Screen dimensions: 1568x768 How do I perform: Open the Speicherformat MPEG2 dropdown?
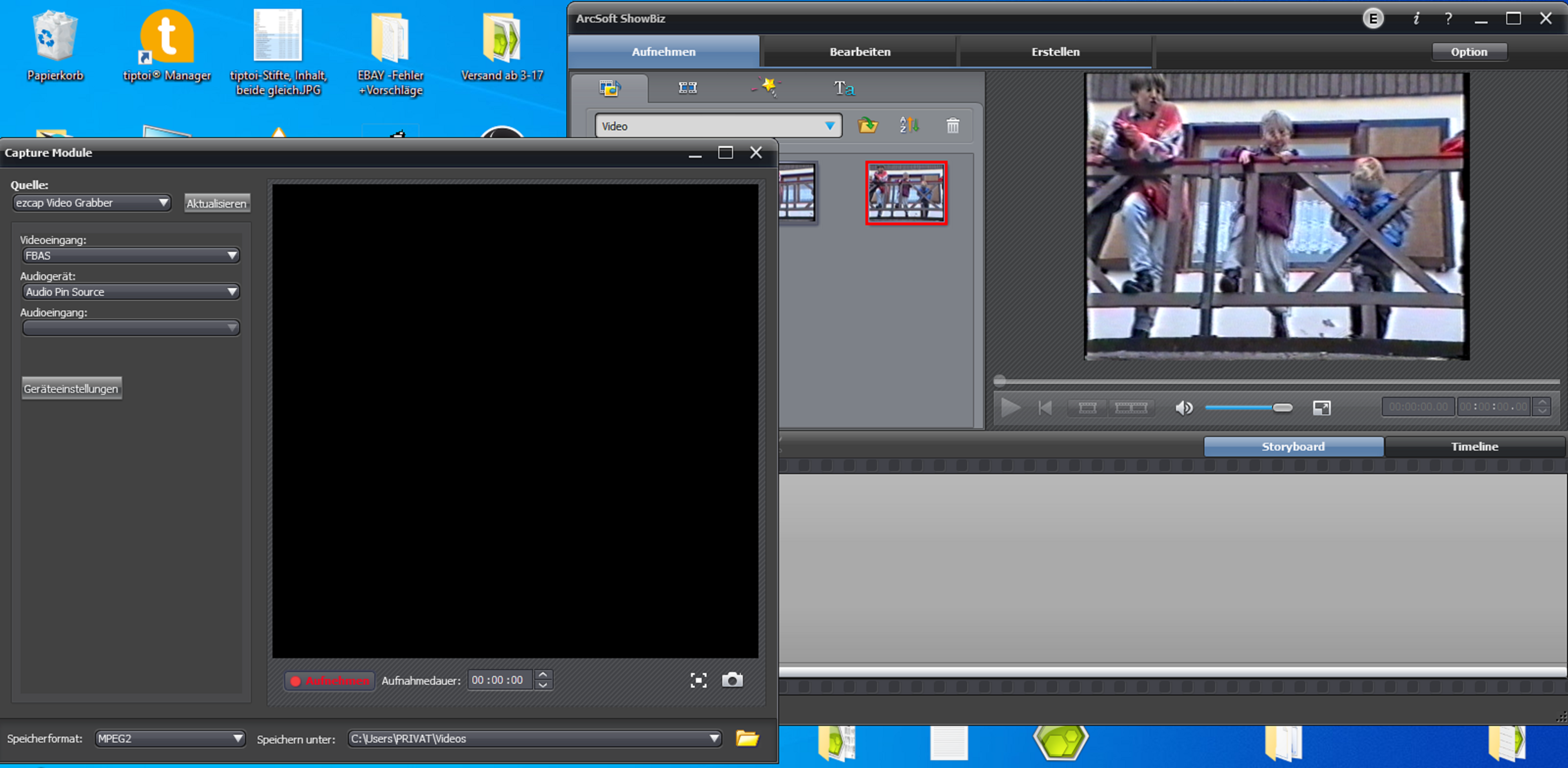(x=170, y=738)
